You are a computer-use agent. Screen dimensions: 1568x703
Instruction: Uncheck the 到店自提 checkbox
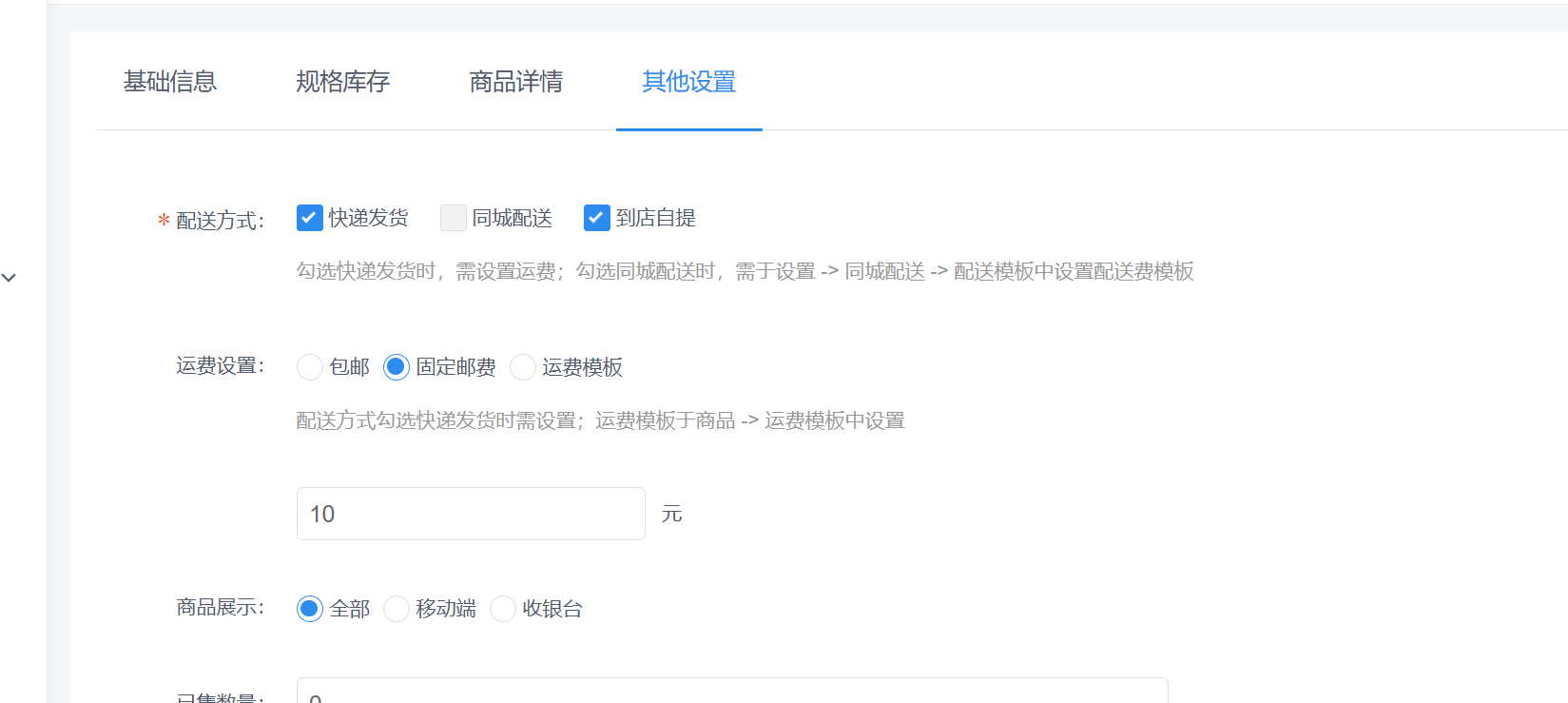click(596, 218)
